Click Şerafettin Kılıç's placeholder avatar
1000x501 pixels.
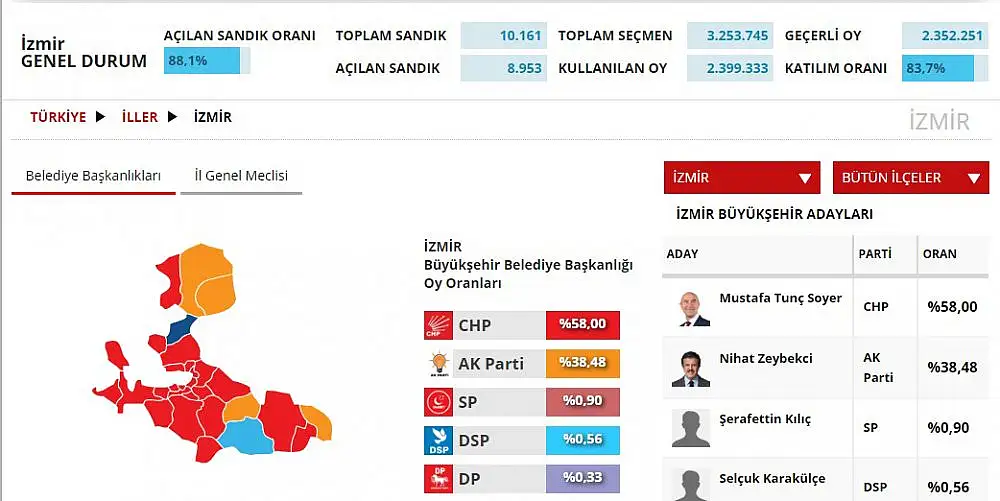click(x=691, y=428)
